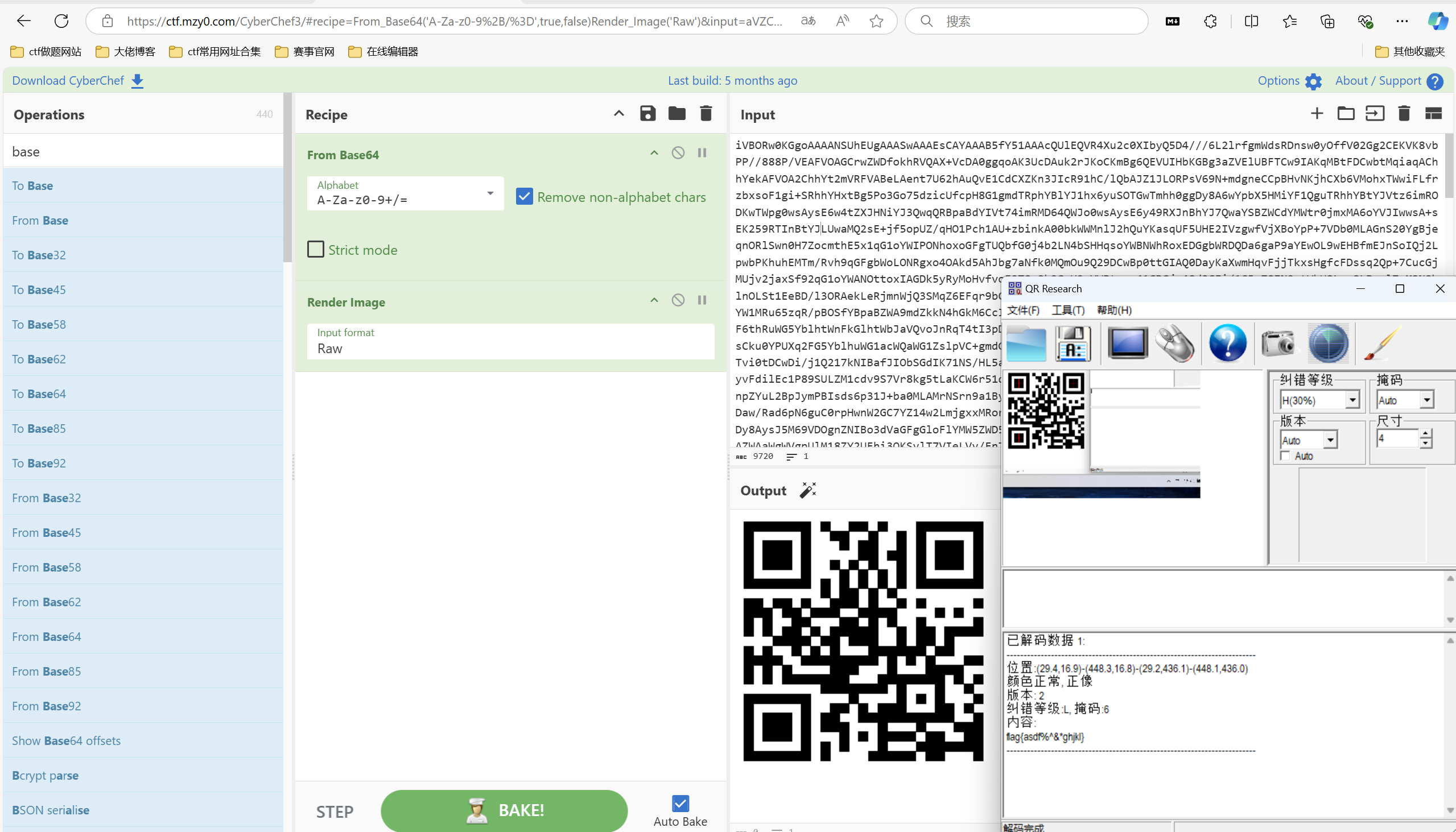This screenshot has width=1456, height=832.
Task: Click browser refresh icon
Action: (61, 21)
